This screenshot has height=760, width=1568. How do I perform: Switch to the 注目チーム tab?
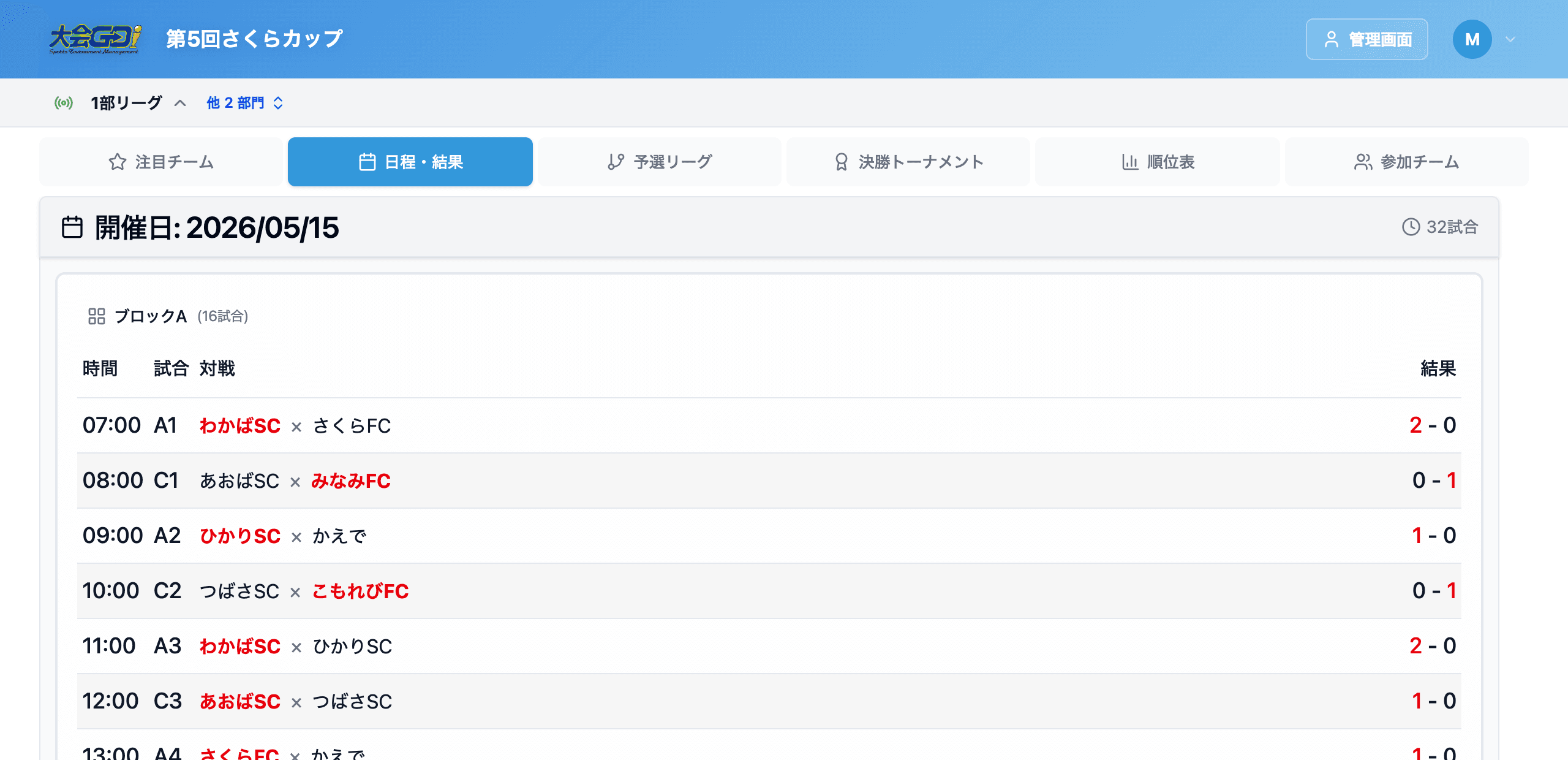pos(161,162)
